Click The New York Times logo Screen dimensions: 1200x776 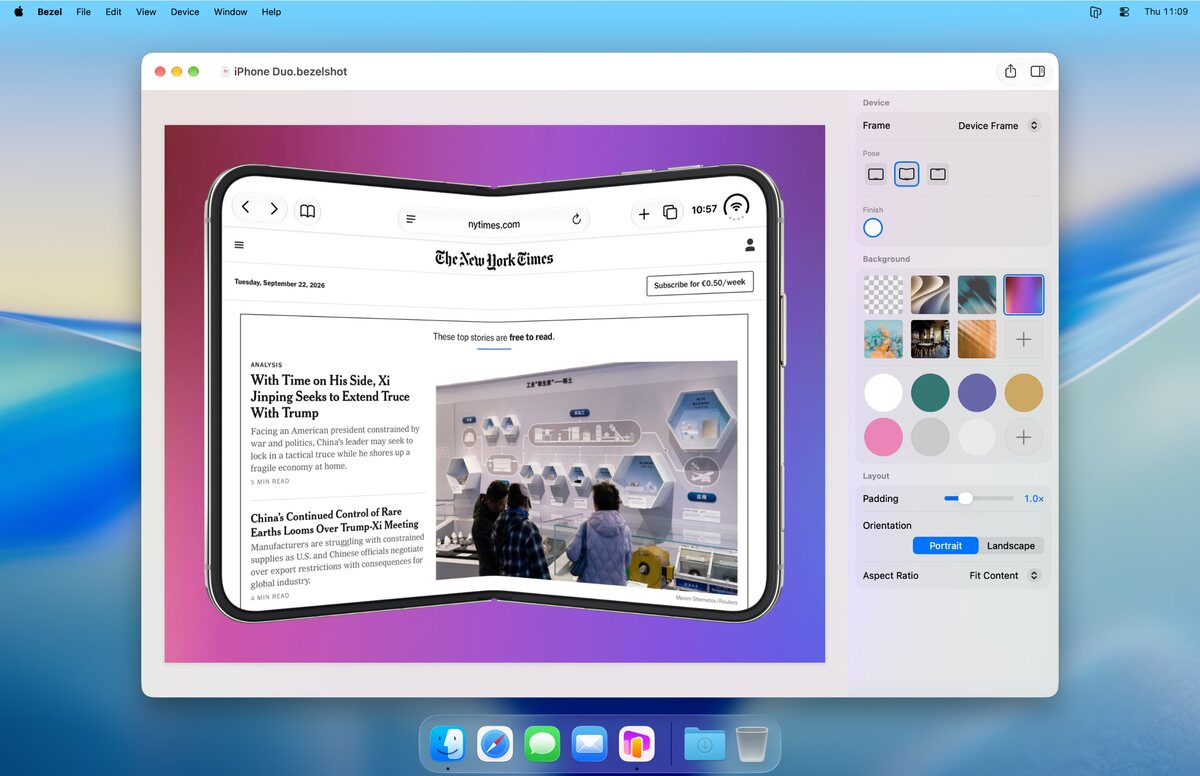(x=494, y=259)
